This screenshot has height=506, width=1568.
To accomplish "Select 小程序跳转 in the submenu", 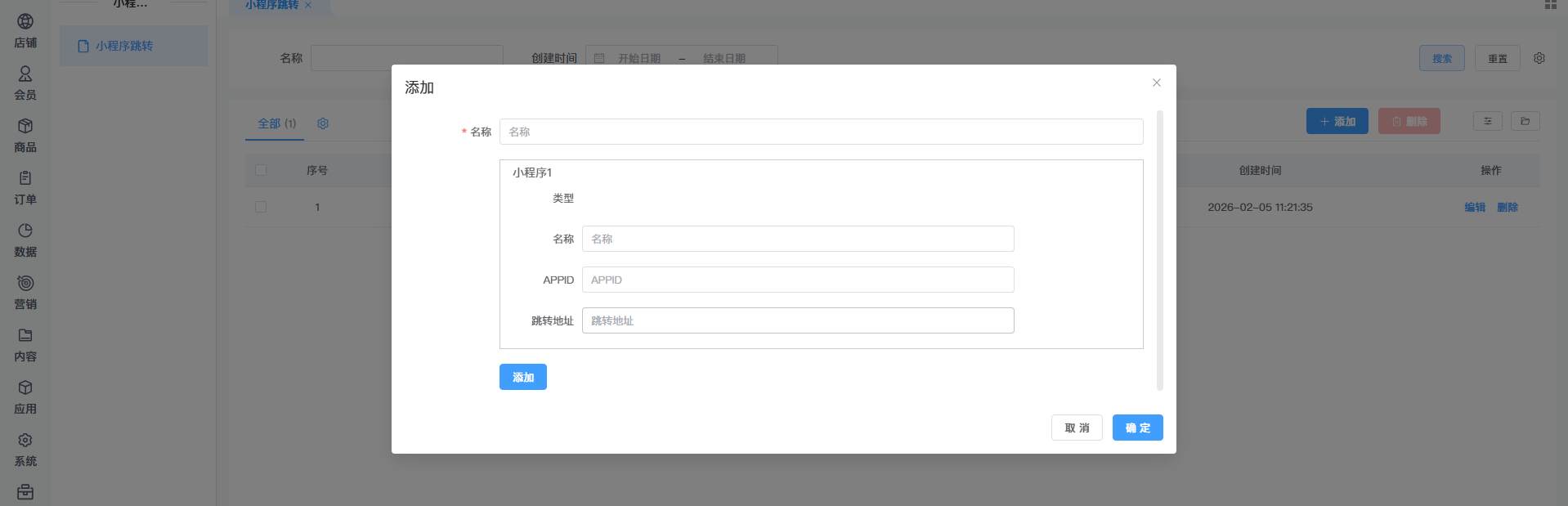I will 133,46.
